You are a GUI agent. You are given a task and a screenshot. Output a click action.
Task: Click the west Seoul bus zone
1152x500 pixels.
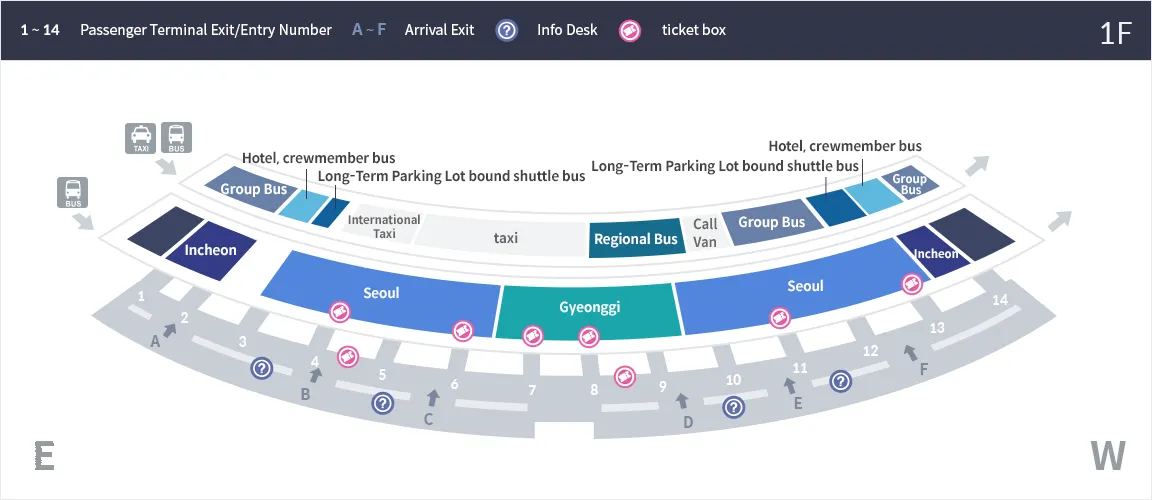797,290
